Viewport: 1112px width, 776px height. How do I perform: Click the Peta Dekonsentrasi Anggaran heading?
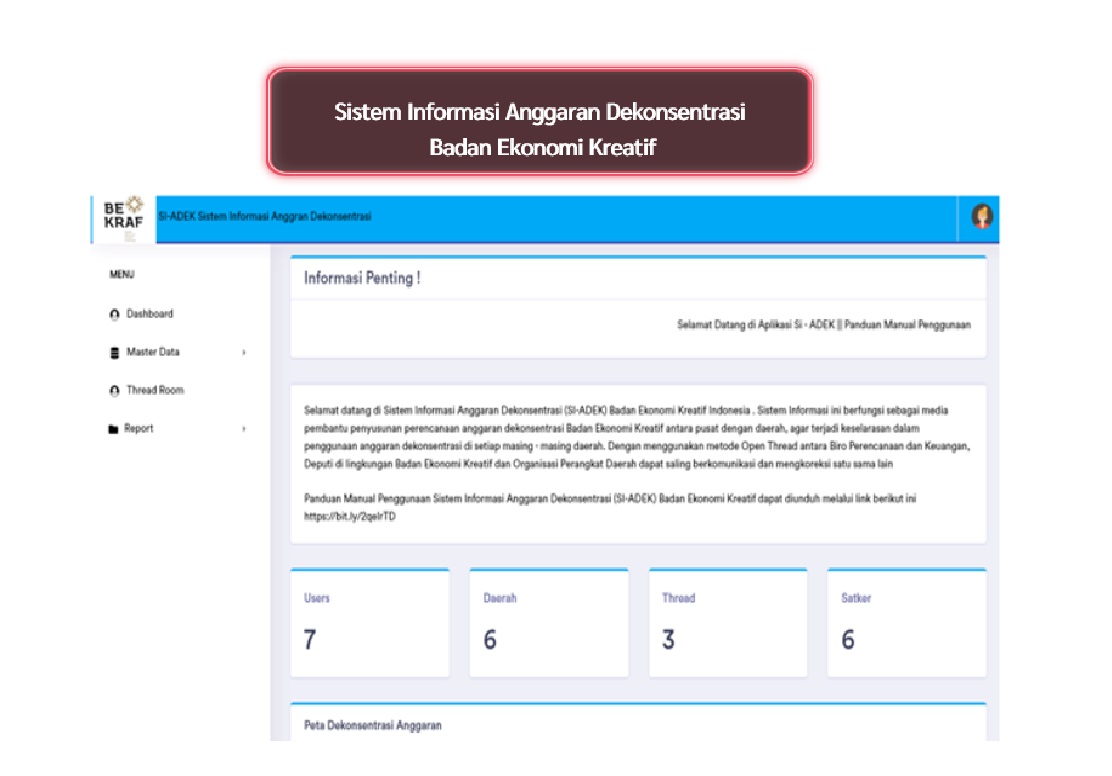(x=372, y=725)
